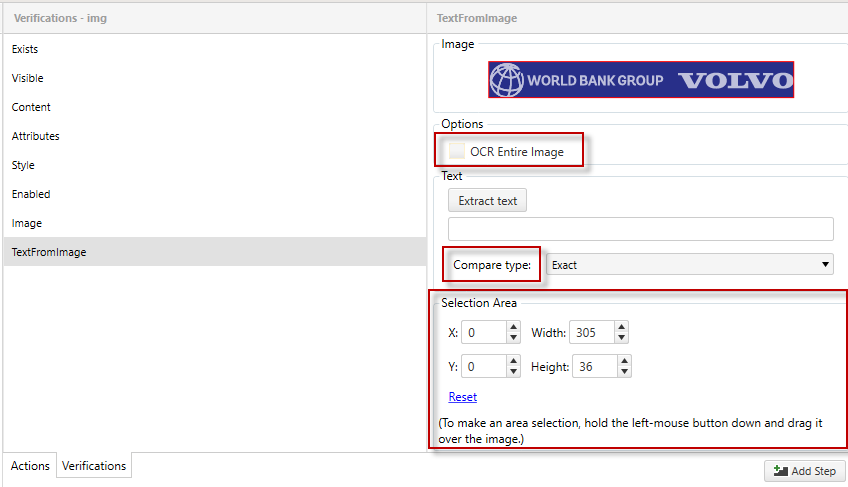848x487 pixels.
Task: Decrease the Y value with down arrow
Action: (x=513, y=372)
